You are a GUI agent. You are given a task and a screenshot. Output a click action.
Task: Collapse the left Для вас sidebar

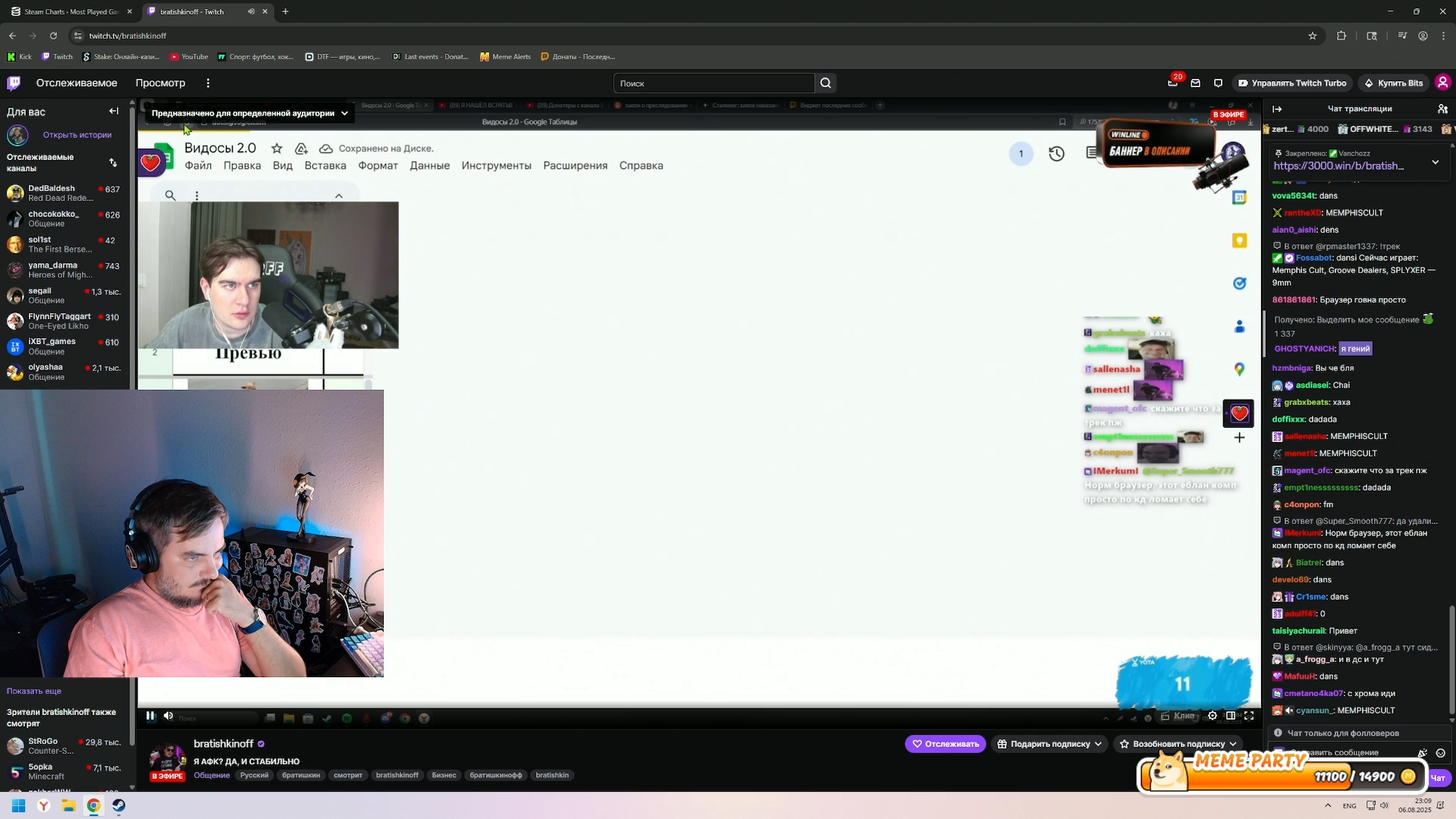114,111
